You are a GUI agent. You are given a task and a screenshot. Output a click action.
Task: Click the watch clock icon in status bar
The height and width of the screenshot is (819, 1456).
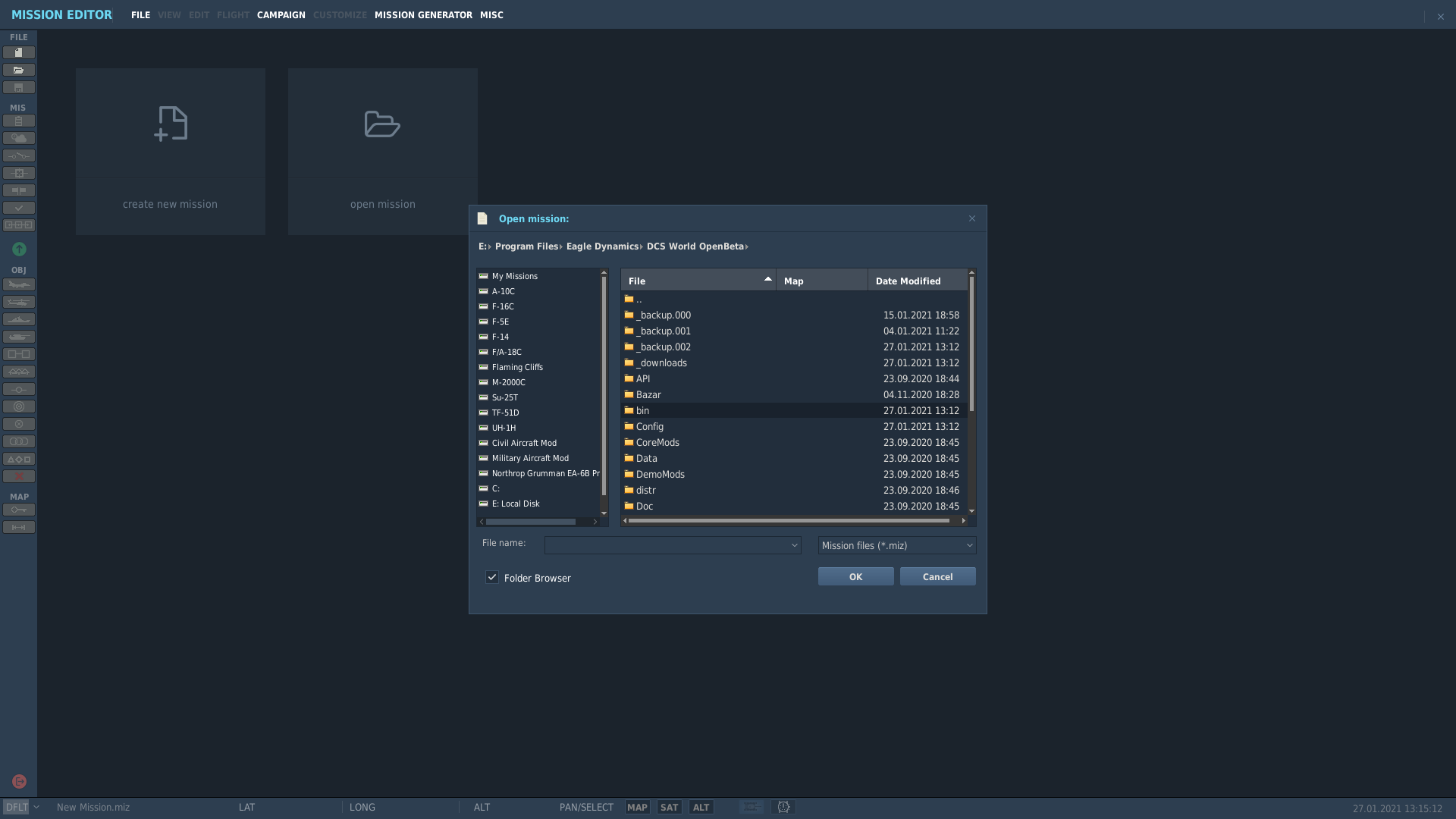click(783, 807)
